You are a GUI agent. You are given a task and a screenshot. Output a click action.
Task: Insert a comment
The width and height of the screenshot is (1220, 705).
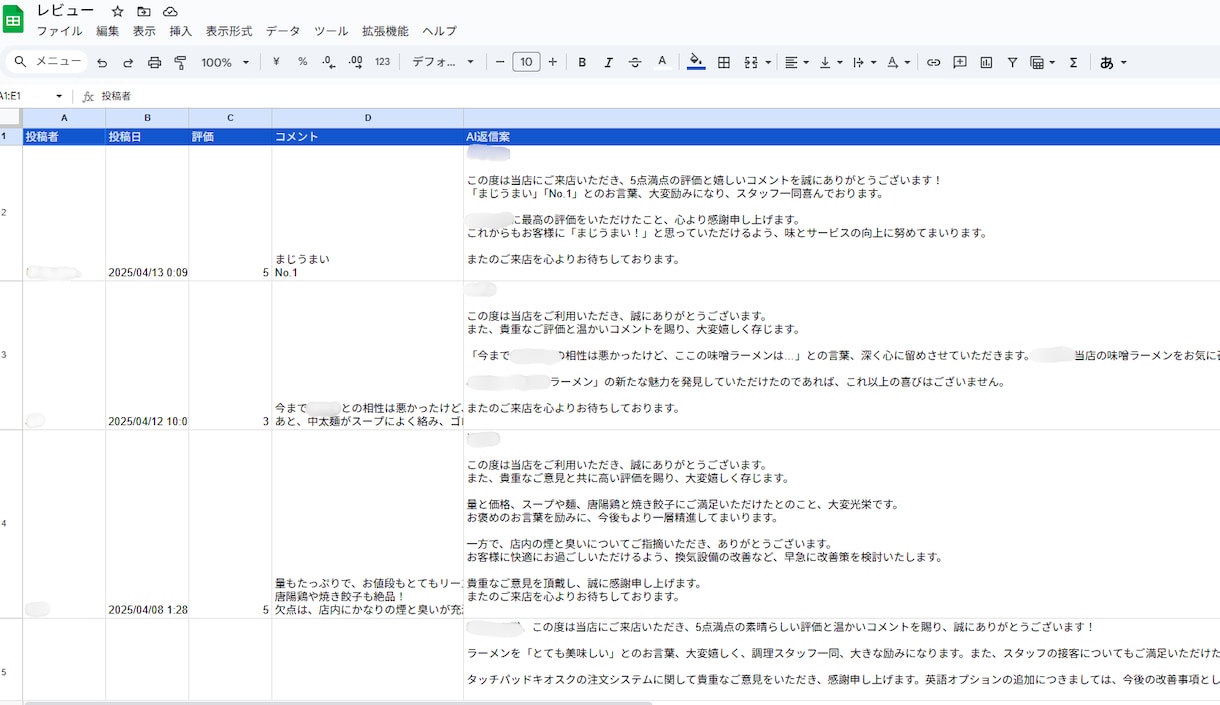[960, 62]
